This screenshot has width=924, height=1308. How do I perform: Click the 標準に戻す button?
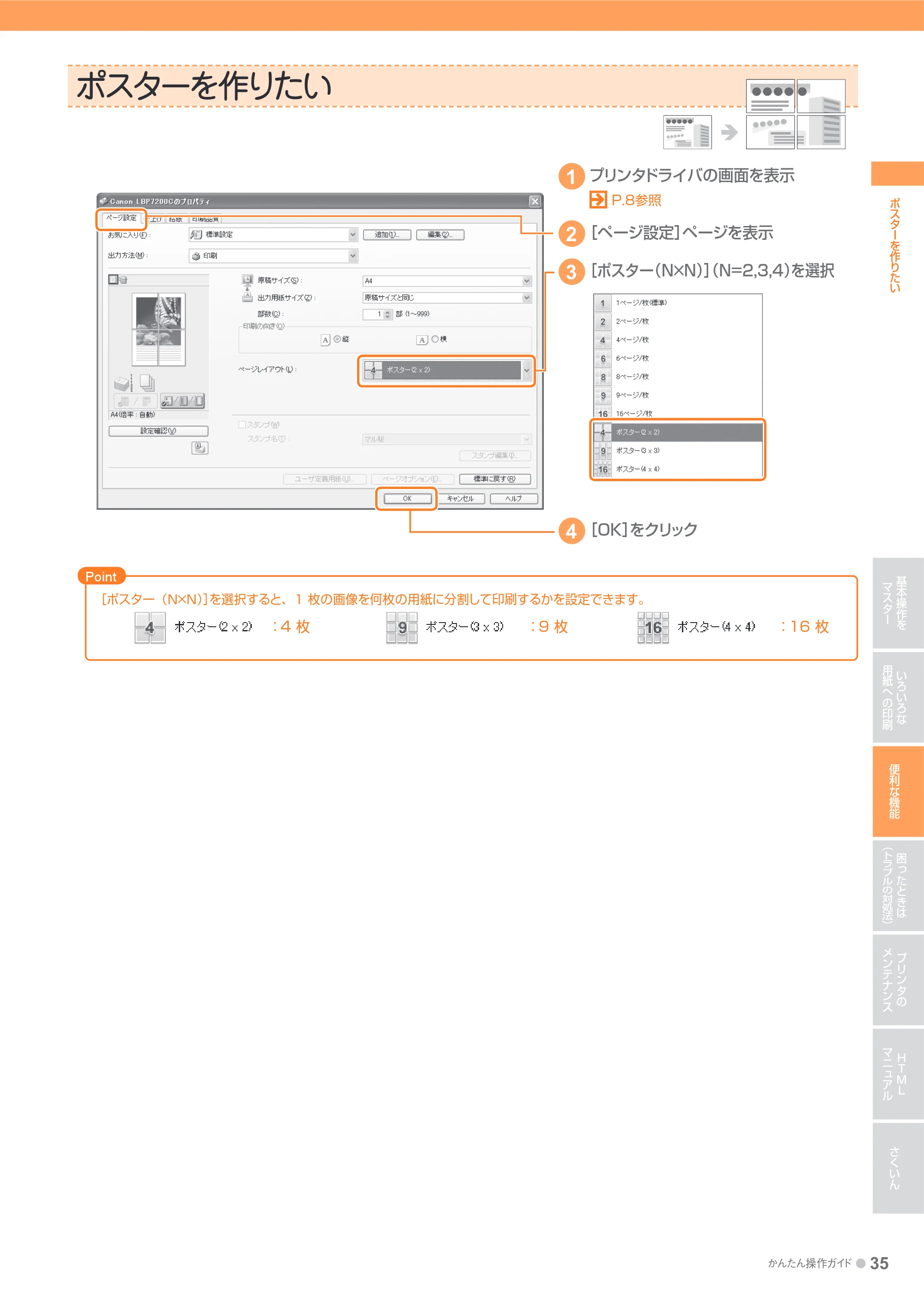[x=495, y=479]
